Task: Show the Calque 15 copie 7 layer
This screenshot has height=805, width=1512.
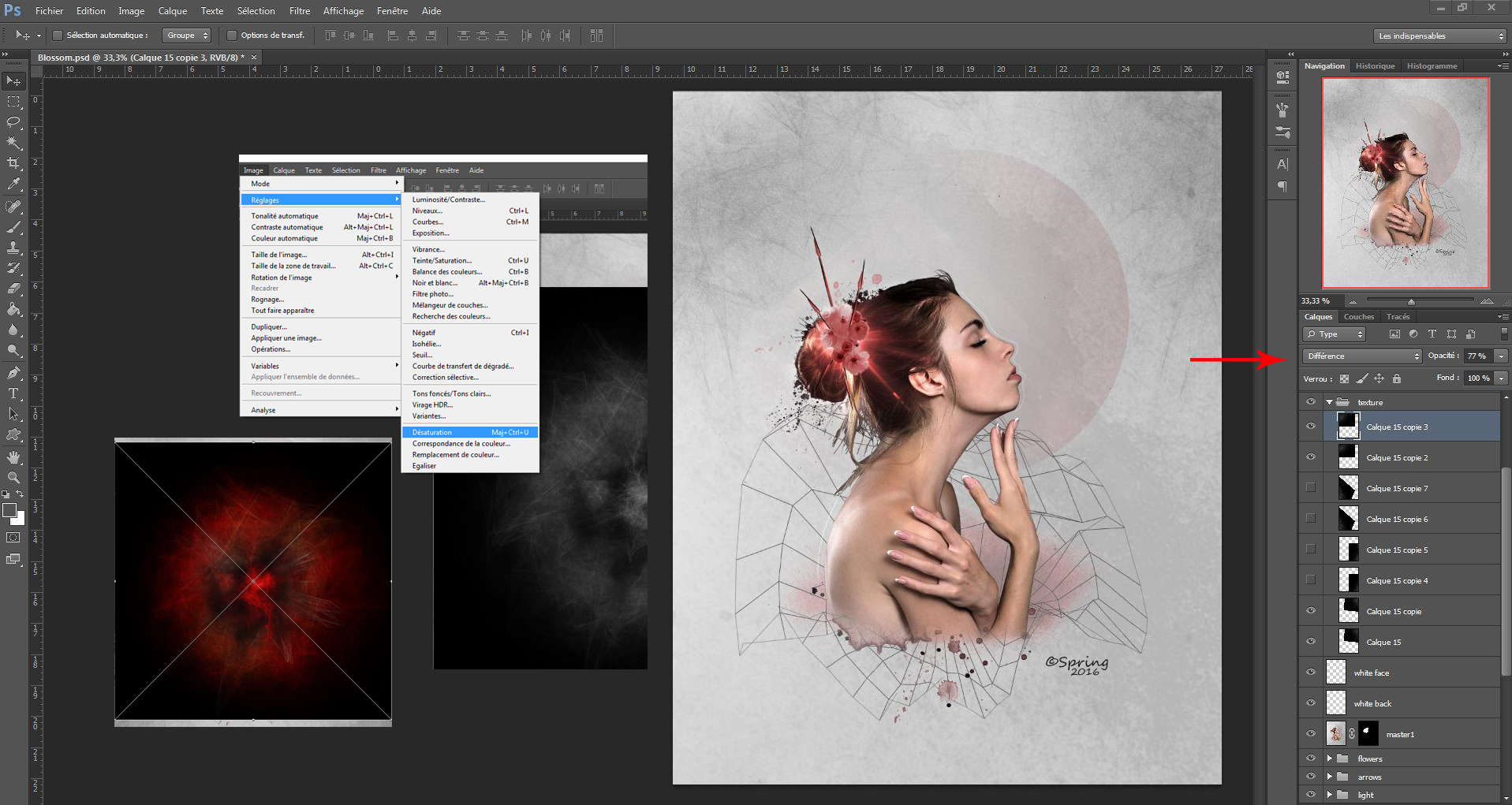Action: click(x=1311, y=488)
